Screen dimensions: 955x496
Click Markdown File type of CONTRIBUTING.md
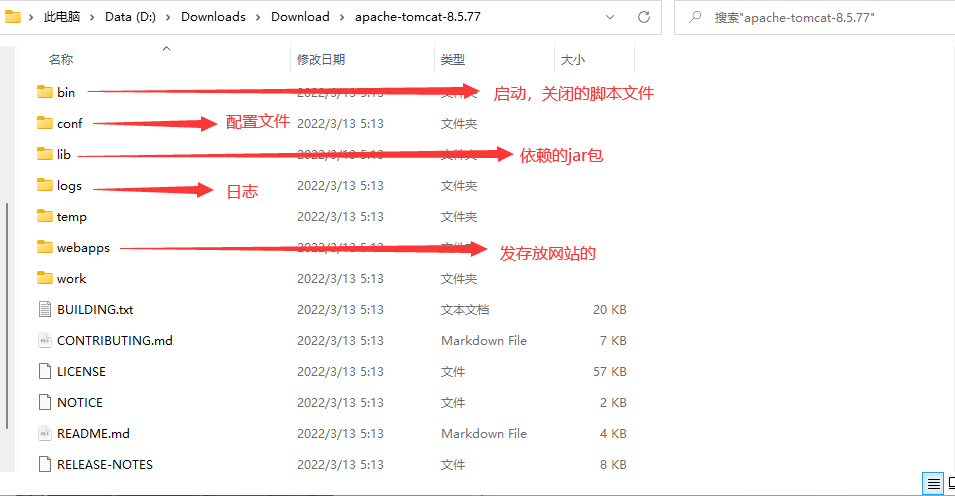click(484, 341)
